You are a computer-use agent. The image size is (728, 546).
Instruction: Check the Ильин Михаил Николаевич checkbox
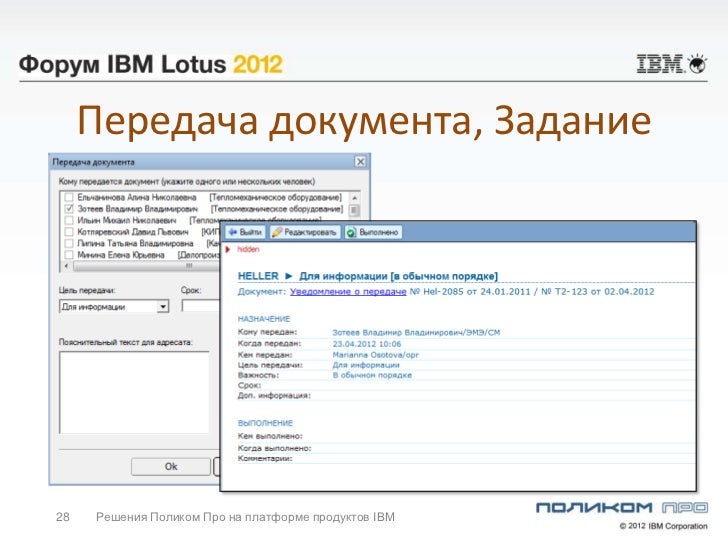pyautogui.click(x=69, y=220)
